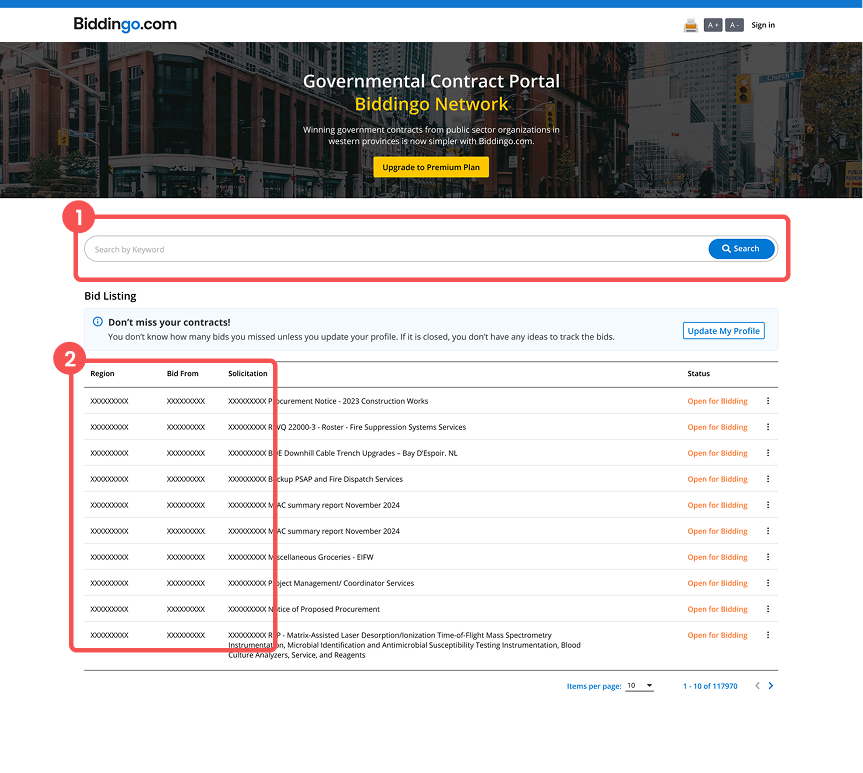Click Upgrade to Premium Plan button
Screen dimensions: 863x773
(431, 167)
